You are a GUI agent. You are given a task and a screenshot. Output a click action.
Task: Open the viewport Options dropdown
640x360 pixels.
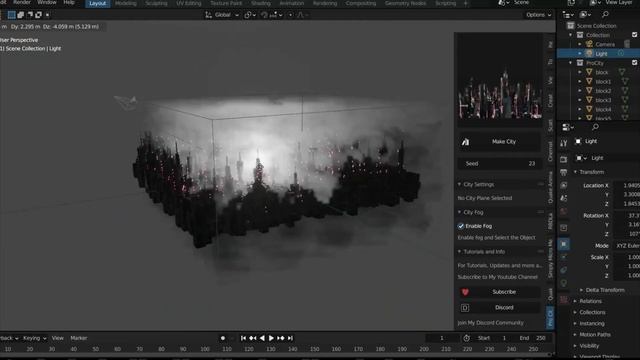pos(538,15)
